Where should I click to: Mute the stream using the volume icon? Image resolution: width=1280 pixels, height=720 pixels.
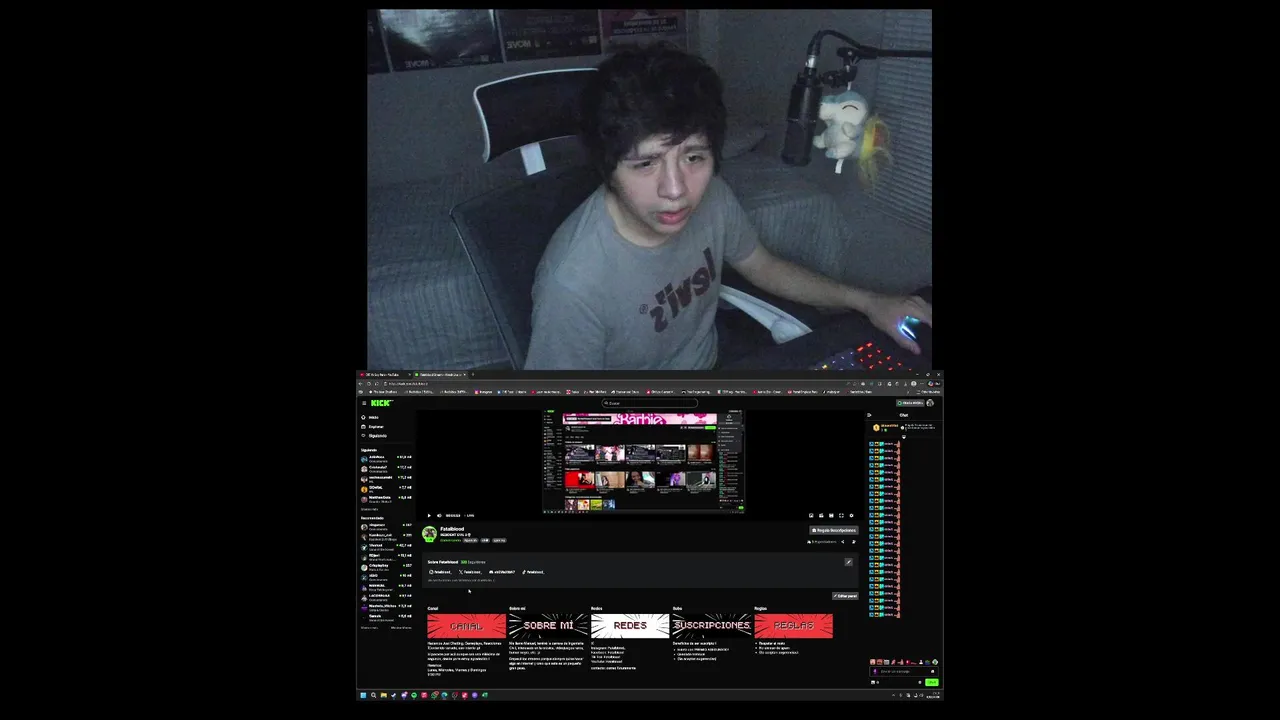coord(439,515)
